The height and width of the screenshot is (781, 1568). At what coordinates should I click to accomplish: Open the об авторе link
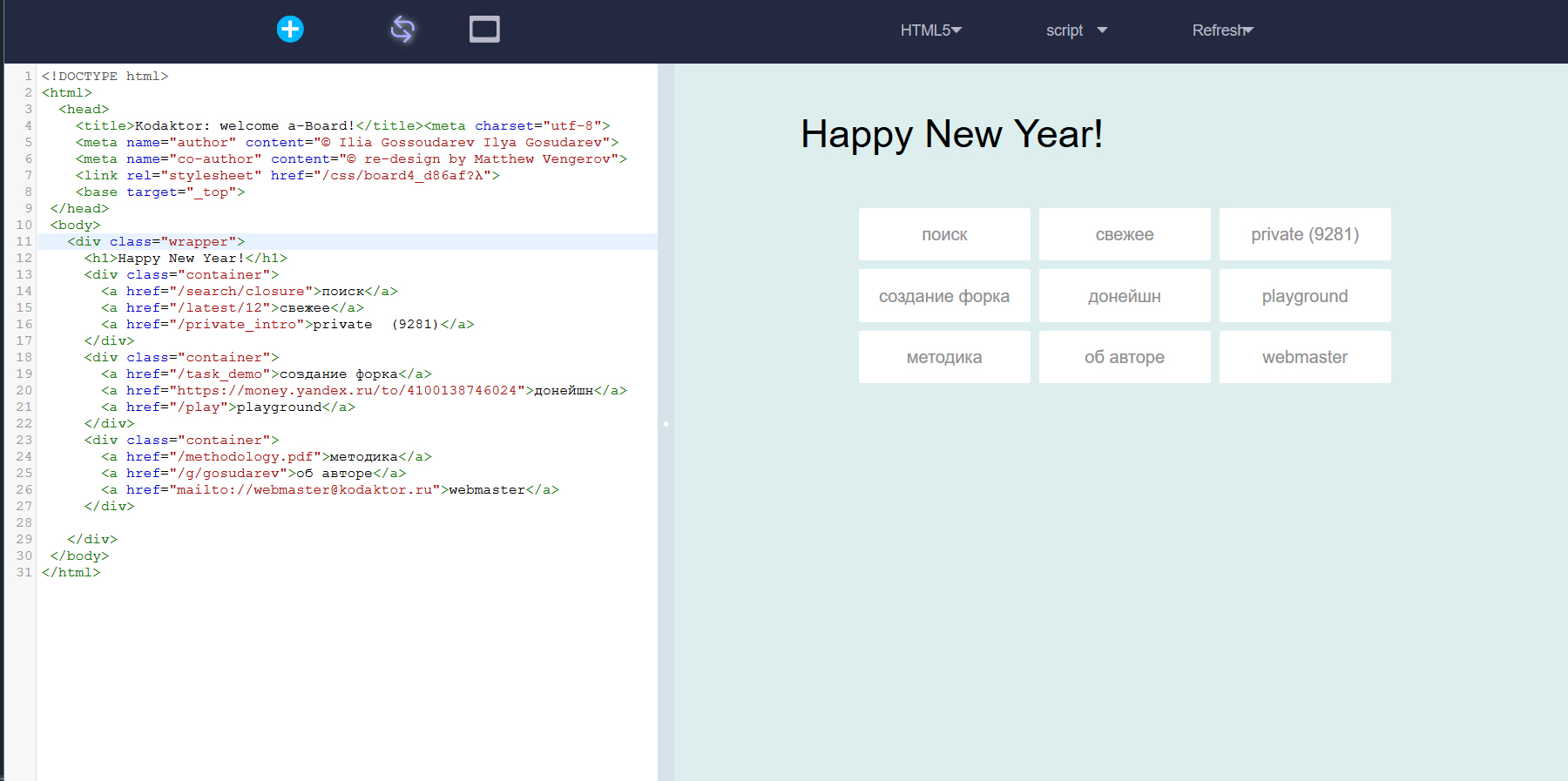tap(1125, 357)
